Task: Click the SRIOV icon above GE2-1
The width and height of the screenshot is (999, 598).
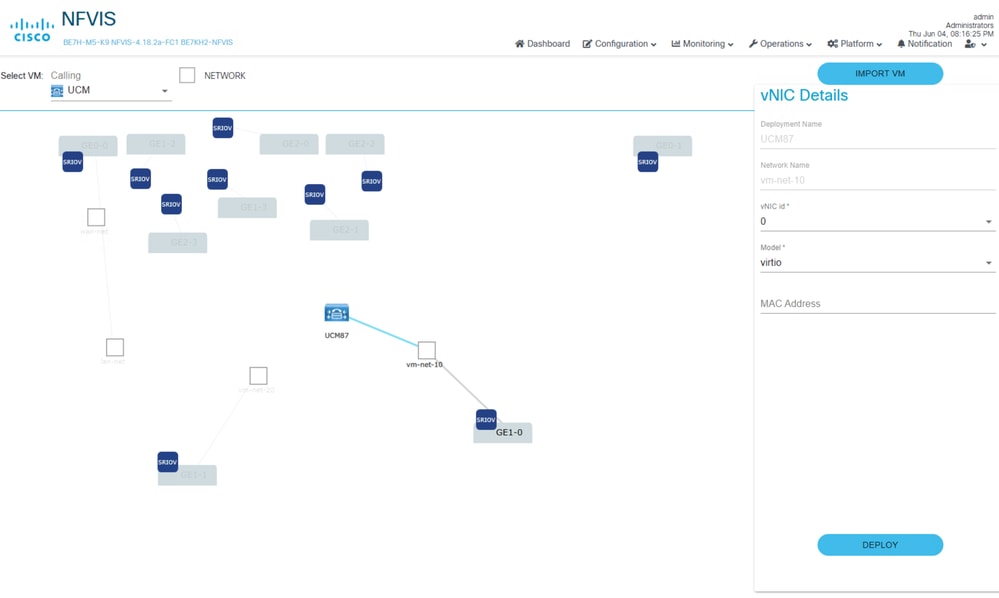Action: click(x=315, y=194)
